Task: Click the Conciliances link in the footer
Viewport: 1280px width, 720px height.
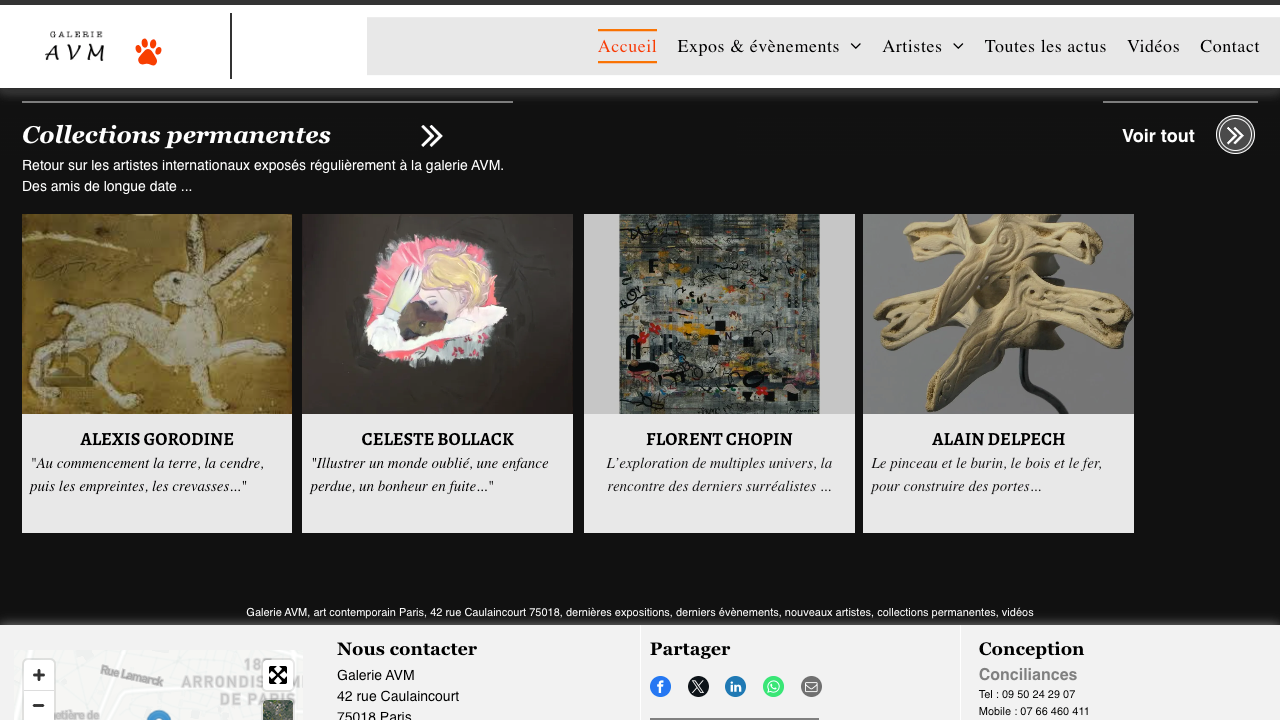Action: [1027, 675]
